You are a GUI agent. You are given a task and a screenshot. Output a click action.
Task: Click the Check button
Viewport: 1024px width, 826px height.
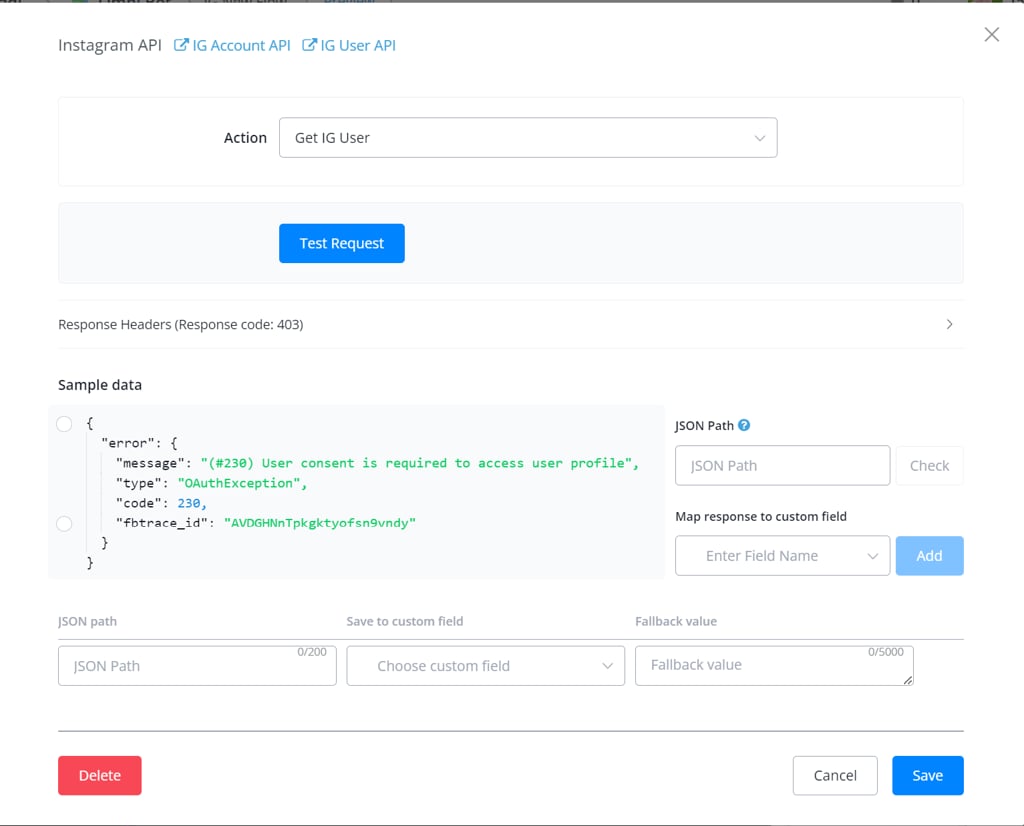pos(929,466)
